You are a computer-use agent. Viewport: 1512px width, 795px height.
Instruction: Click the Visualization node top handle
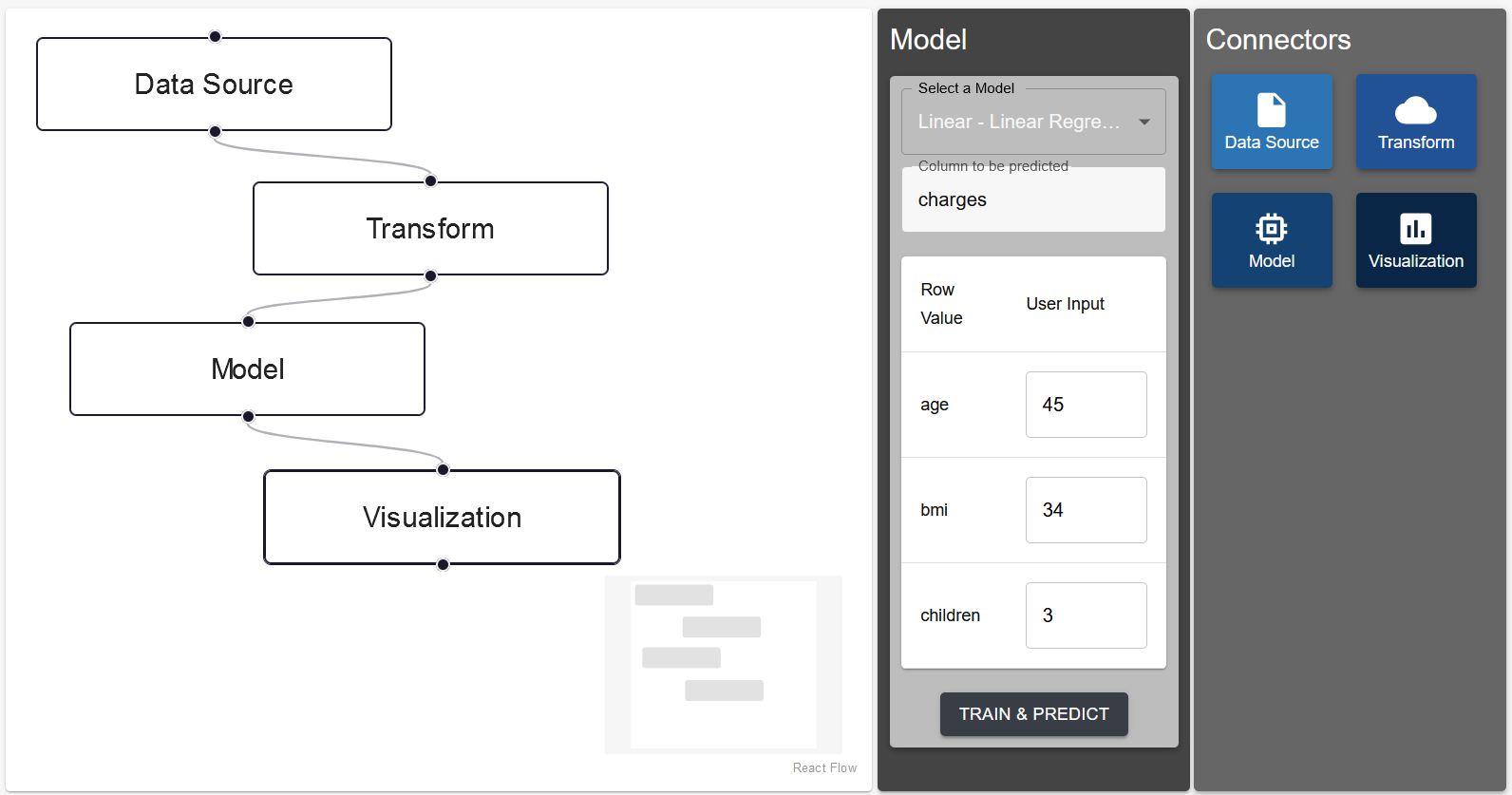(443, 469)
